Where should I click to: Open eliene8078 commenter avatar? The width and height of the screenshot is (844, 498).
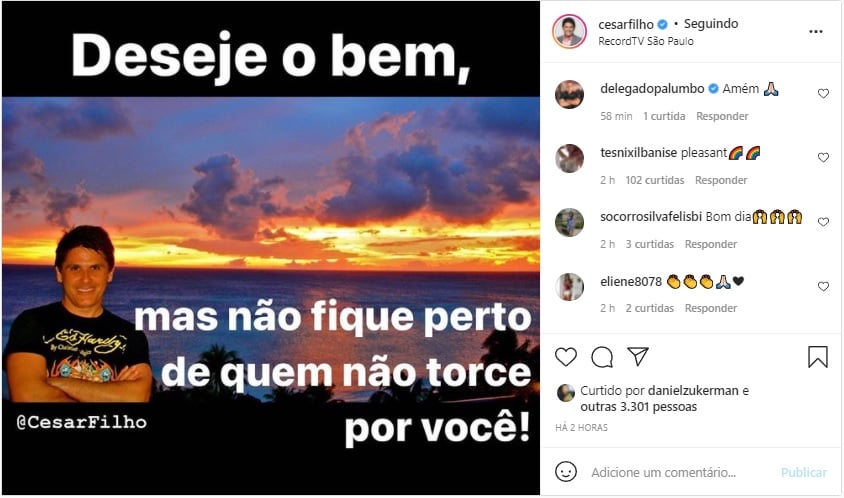(x=569, y=286)
